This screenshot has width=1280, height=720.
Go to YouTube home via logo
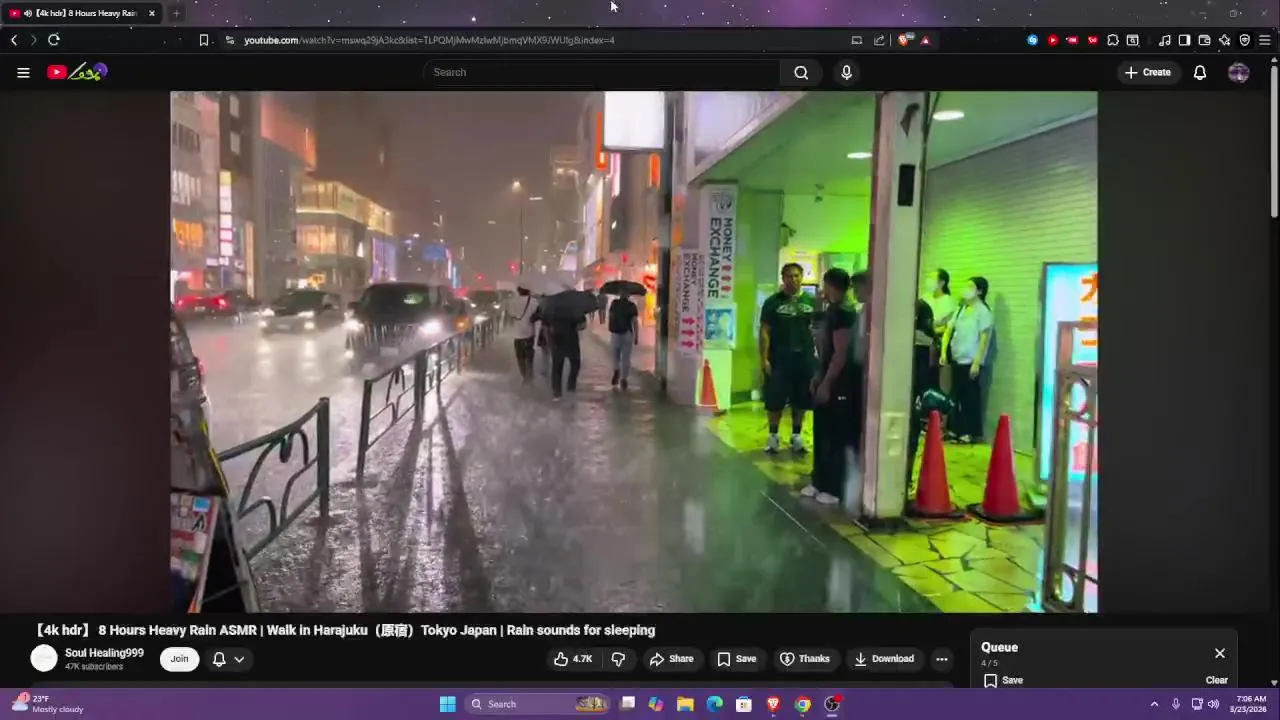pos(77,72)
